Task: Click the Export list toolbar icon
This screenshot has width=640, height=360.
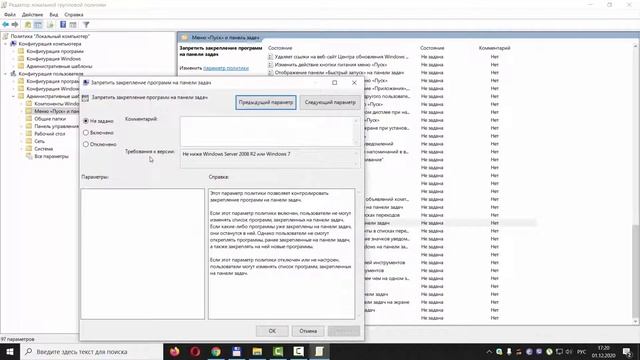Action: (x=50, y=25)
